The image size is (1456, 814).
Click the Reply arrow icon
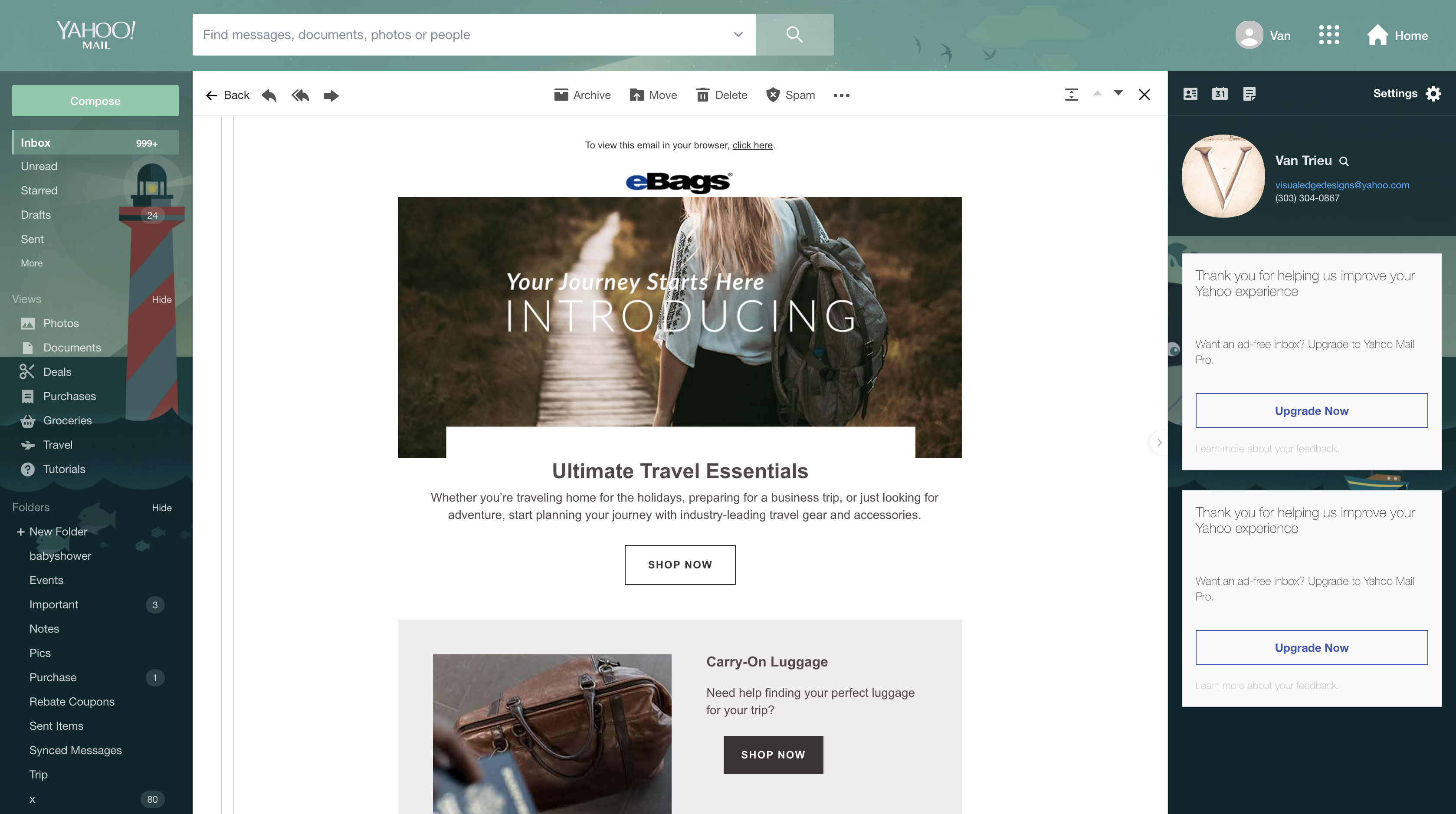[269, 95]
